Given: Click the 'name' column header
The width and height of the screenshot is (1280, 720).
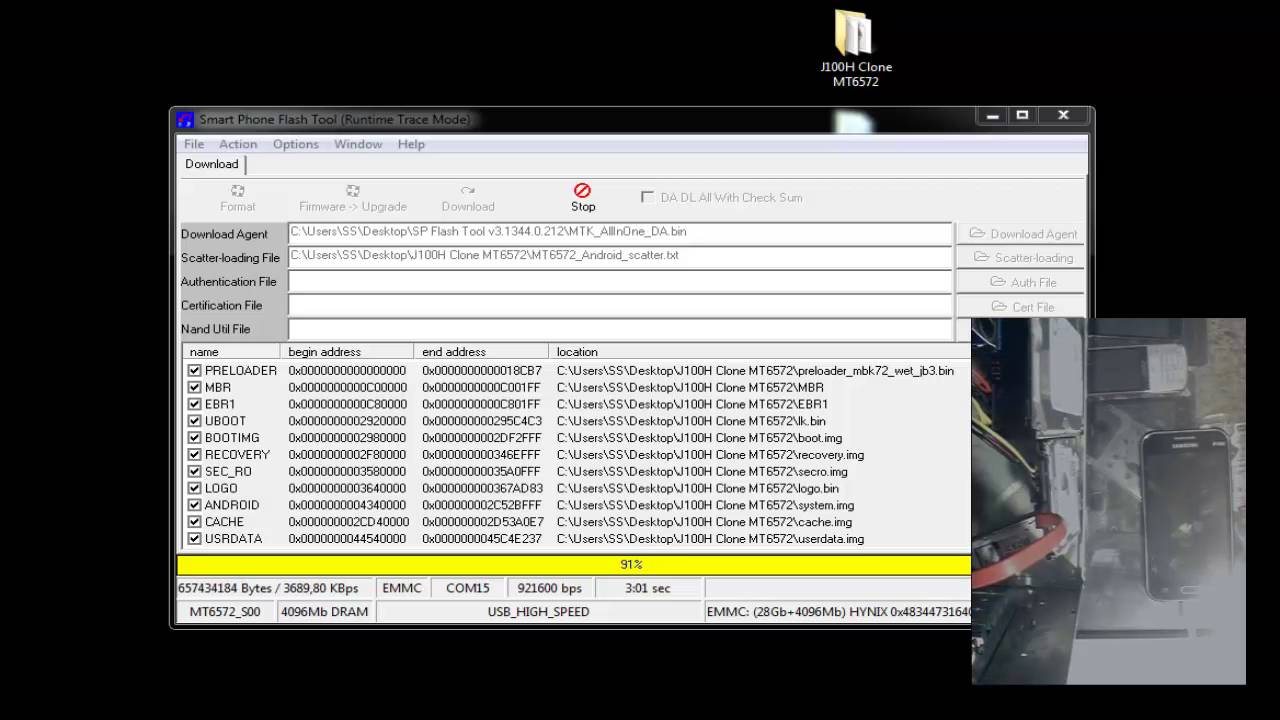Looking at the screenshot, I should pyautogui.click(x=231, y=352).
